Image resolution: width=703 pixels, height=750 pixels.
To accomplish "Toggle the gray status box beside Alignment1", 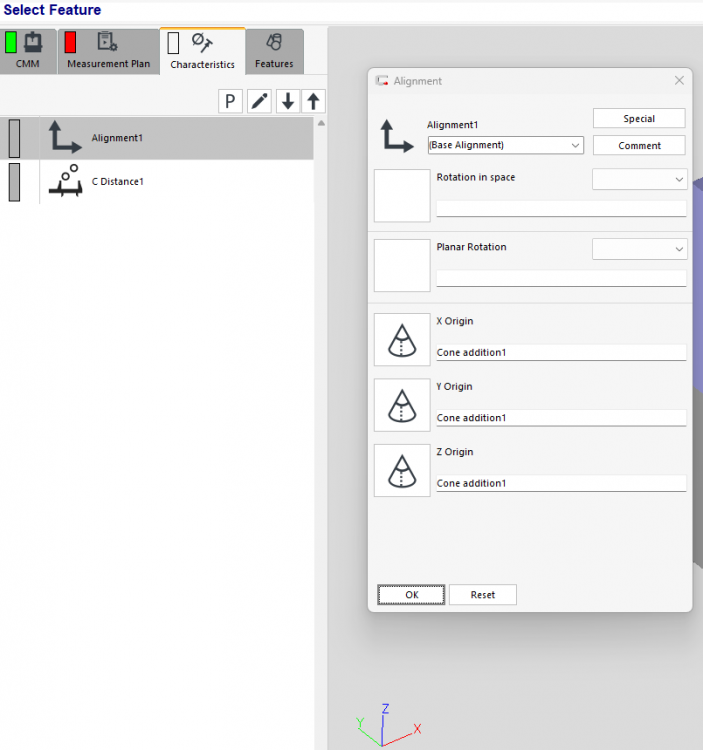I will 14,138.
